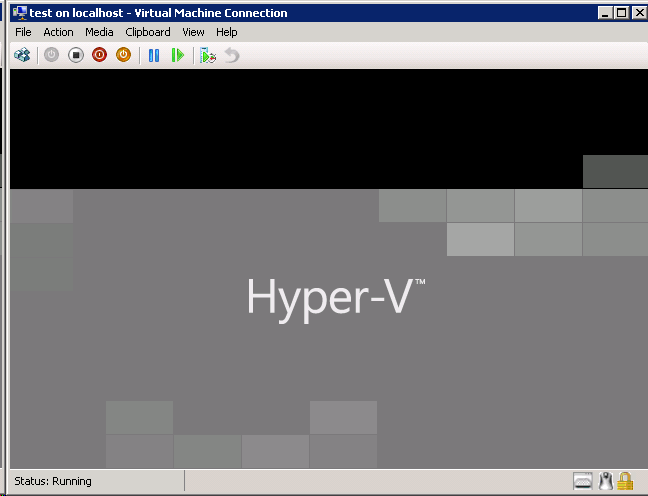Close the Virtual Machine Connection window
This screenshot has height=496, width=648.
coord(640,13)
